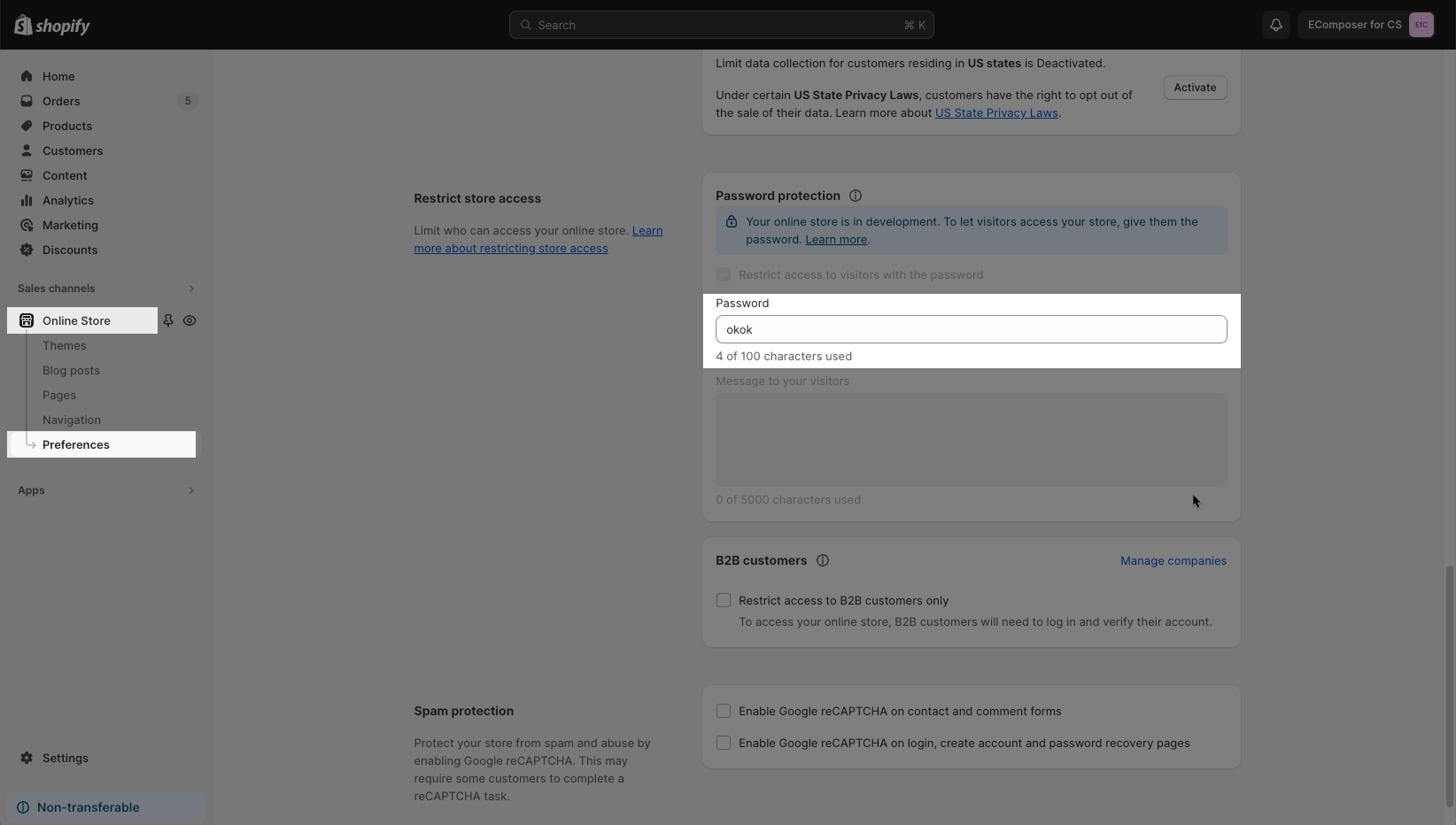Click 'Restrict store access' heading

click(477, 198)
